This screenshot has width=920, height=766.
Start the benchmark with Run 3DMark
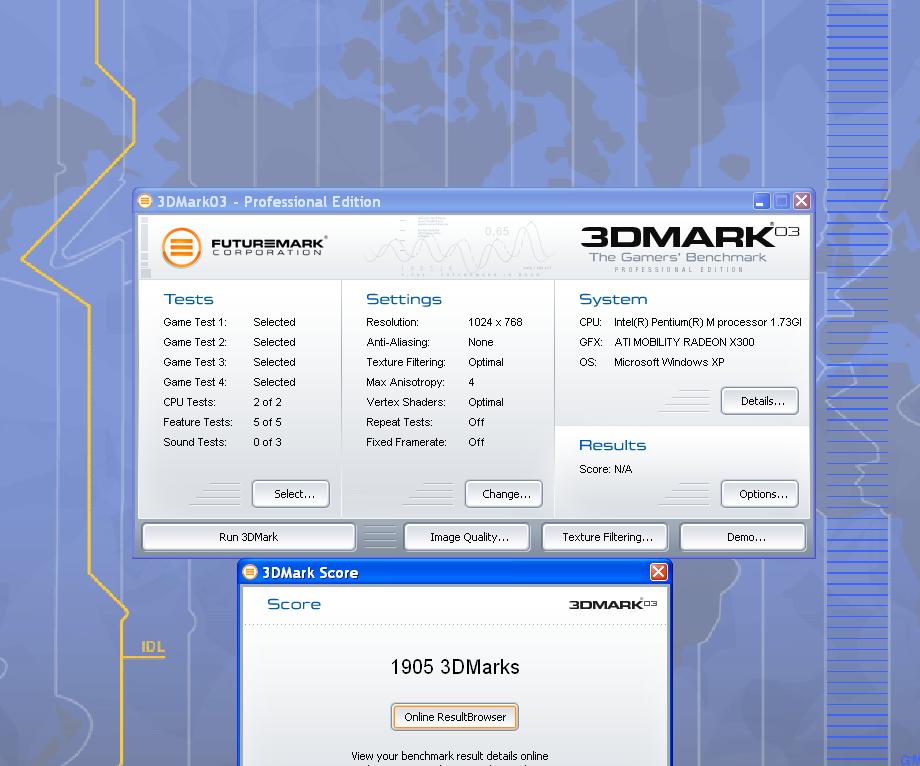[x=249, y=537]
